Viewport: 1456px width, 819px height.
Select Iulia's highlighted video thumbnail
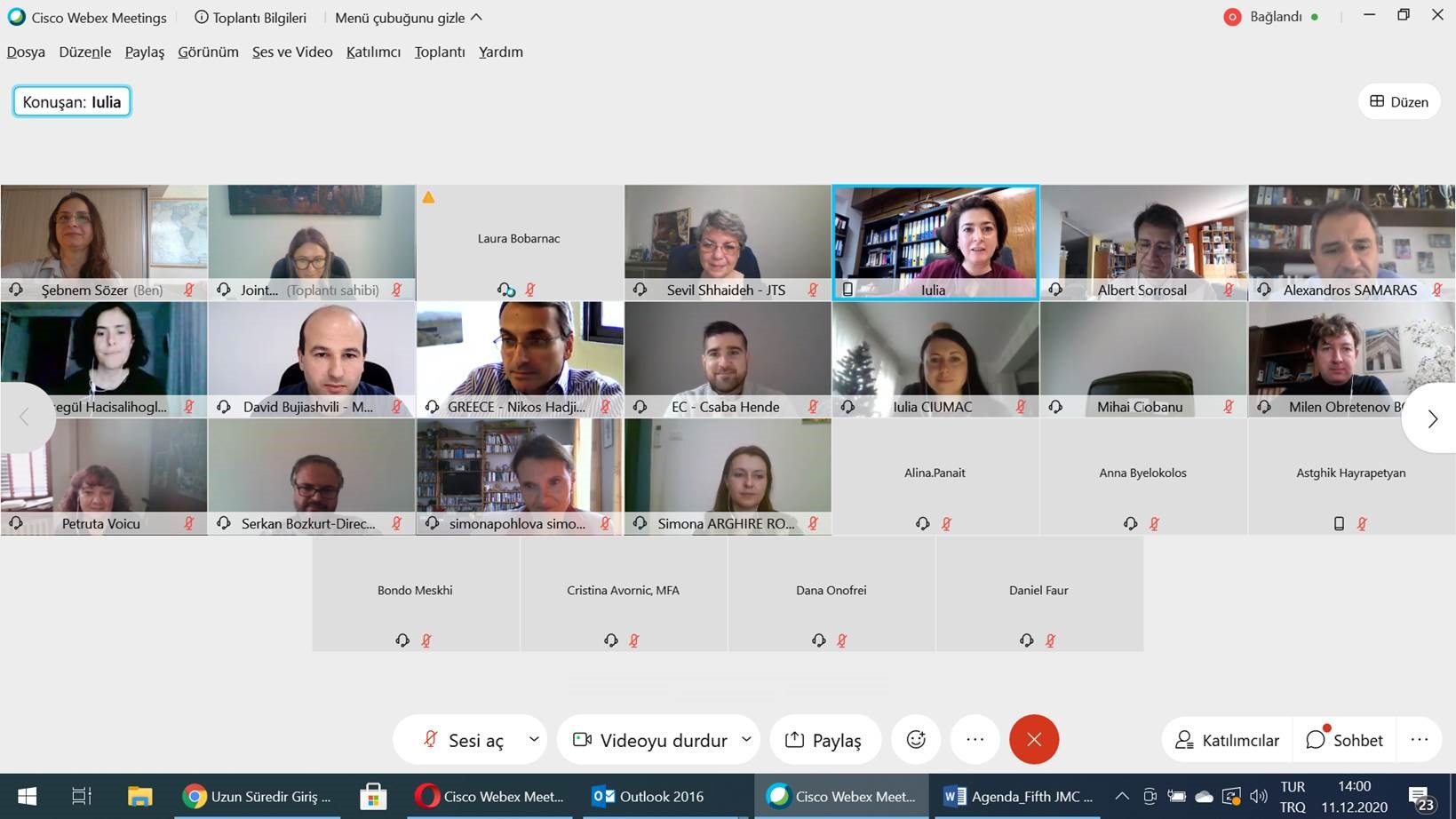click(935, 242)
